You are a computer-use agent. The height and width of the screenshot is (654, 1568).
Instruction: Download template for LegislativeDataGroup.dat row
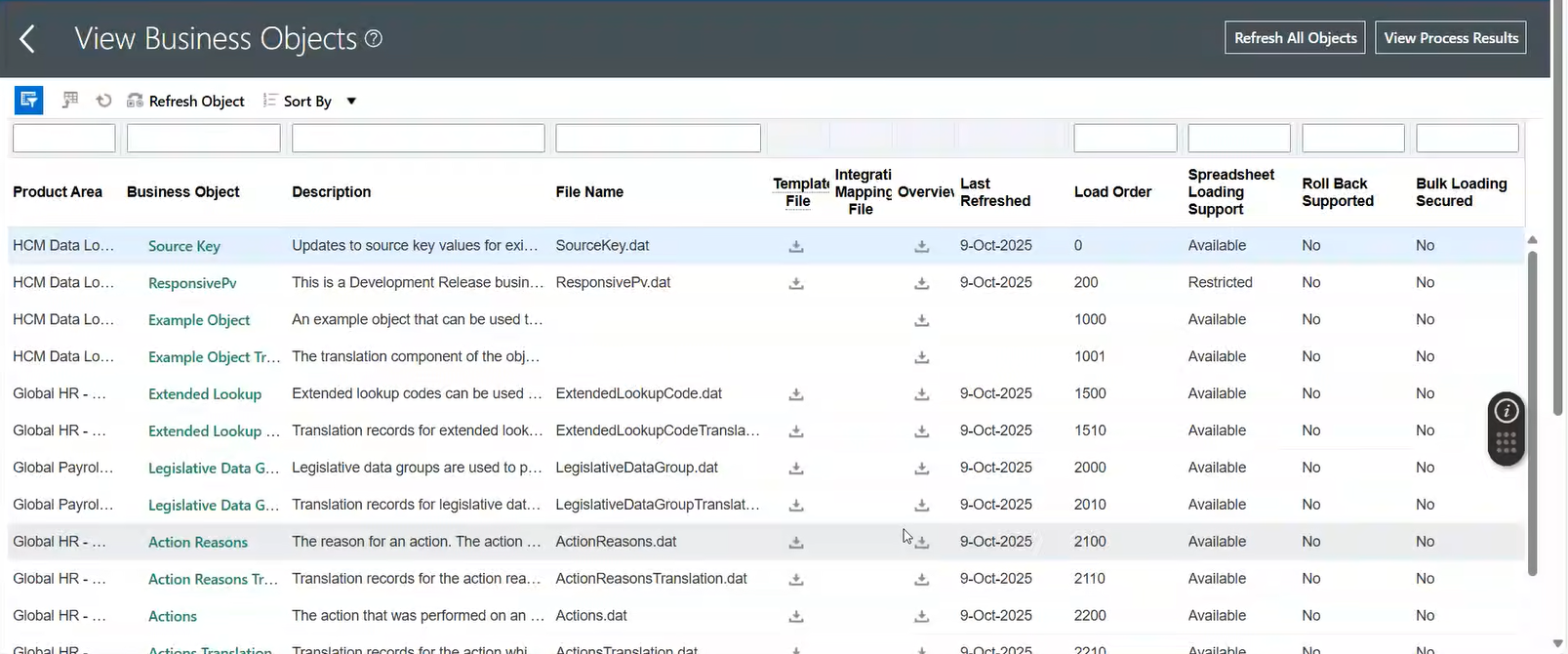(x=796, y=469)
